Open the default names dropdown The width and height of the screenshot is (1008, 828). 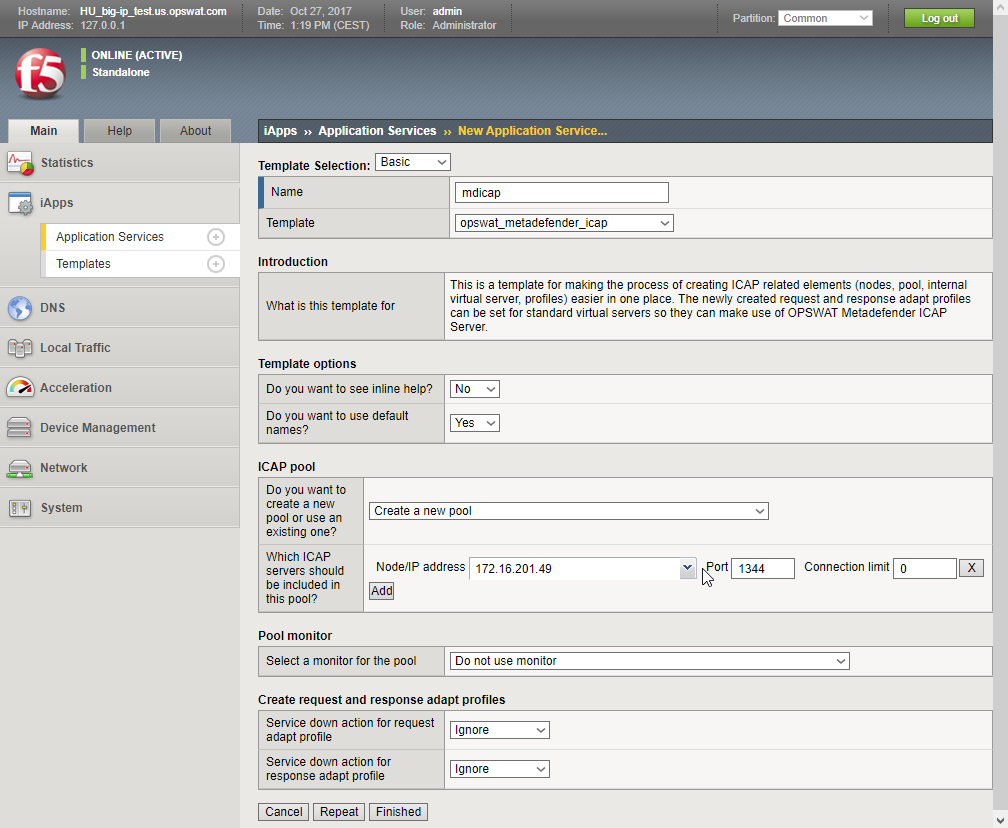(x=474, y=423)
